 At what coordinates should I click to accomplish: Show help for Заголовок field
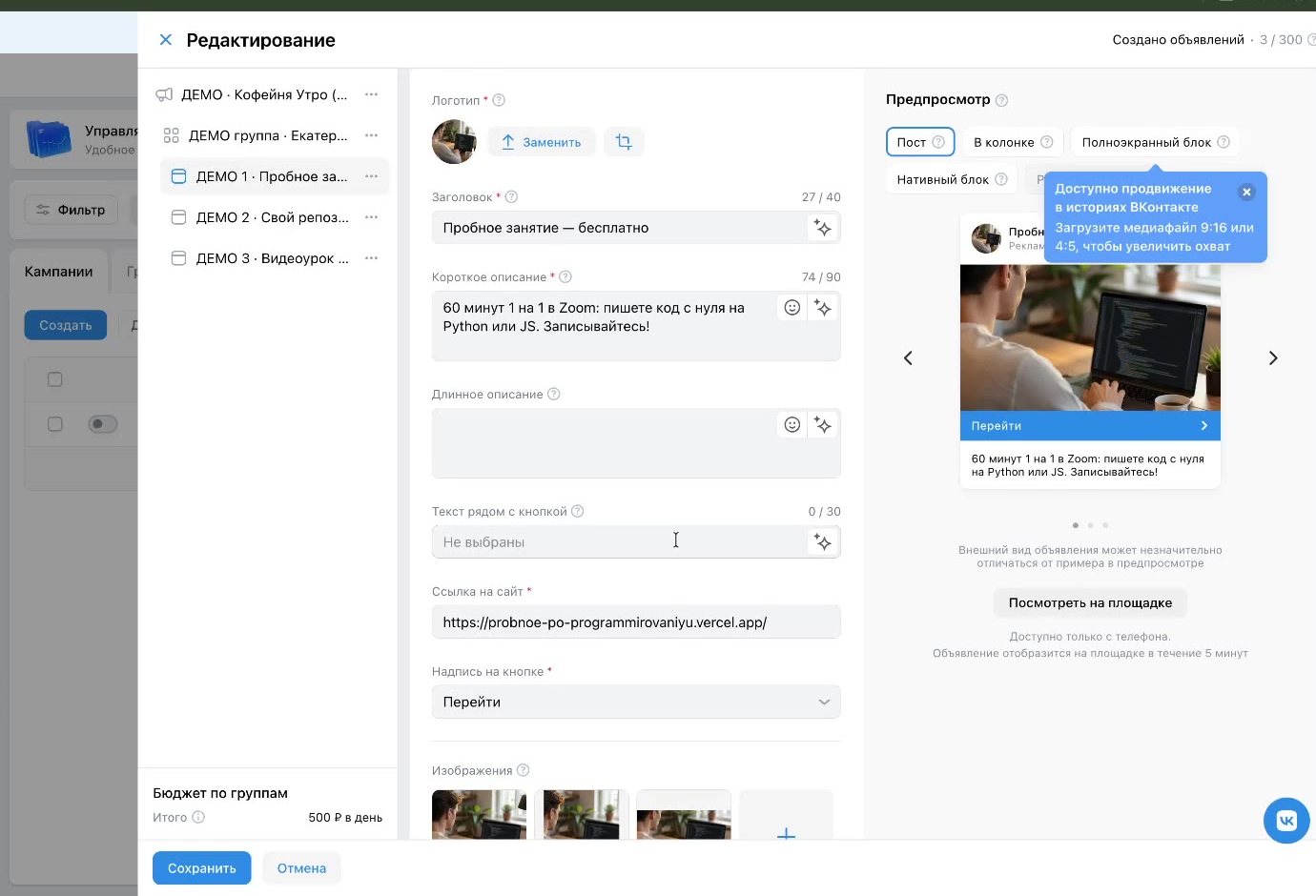pyautogui.click(x=511, y=197)
